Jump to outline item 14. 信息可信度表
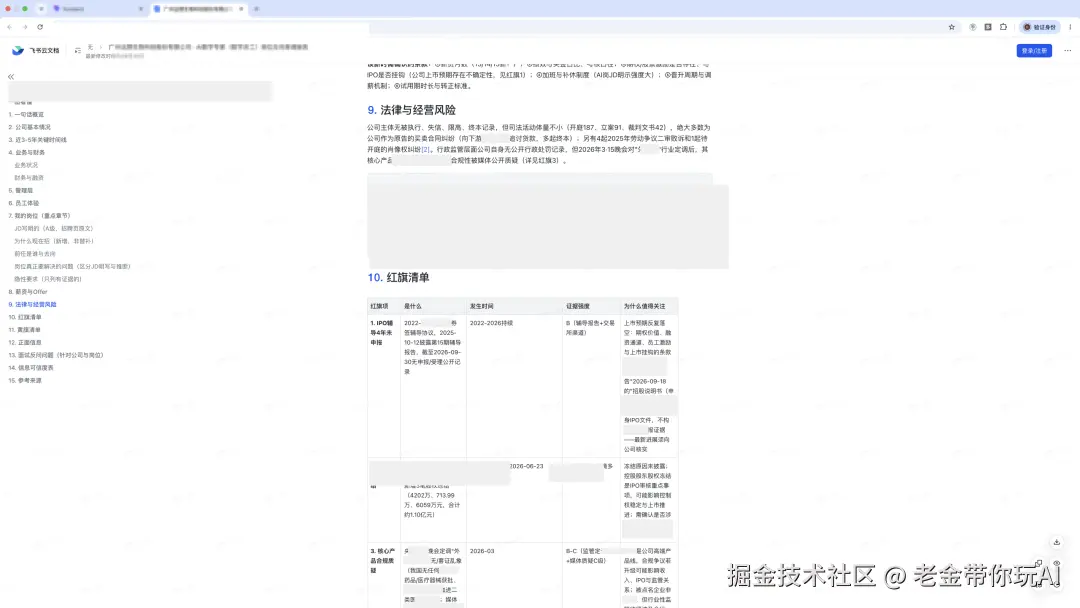Screen dimensions: 1080x608 tap(31, 368)
